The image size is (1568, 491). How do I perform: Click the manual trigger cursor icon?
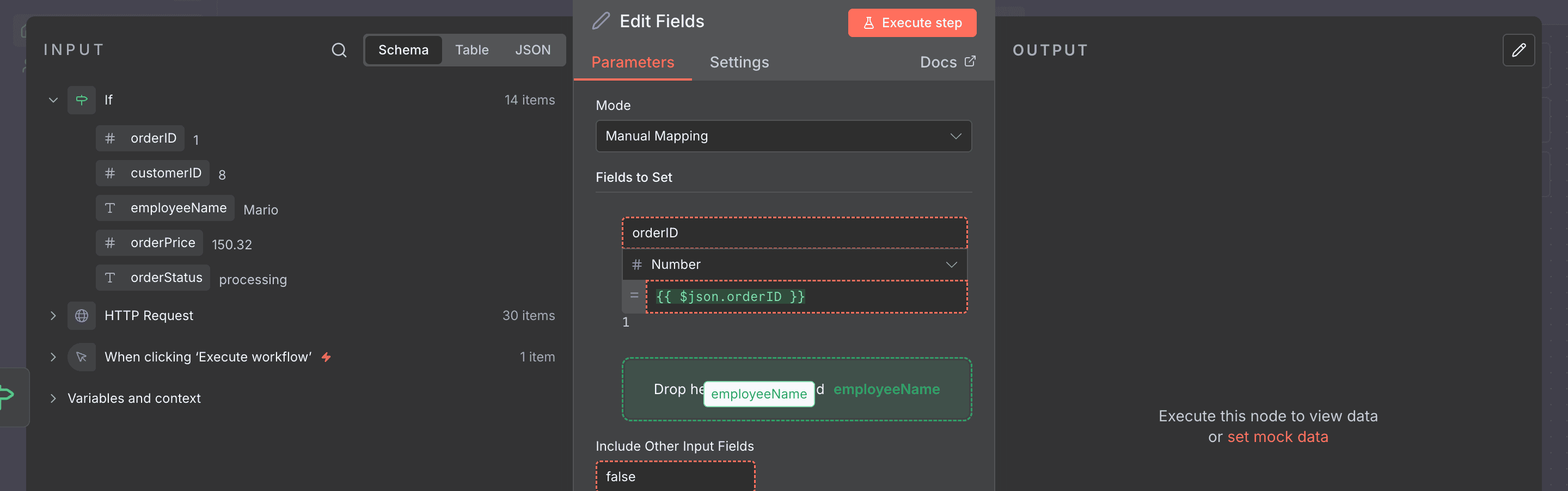tap(82, 357)
